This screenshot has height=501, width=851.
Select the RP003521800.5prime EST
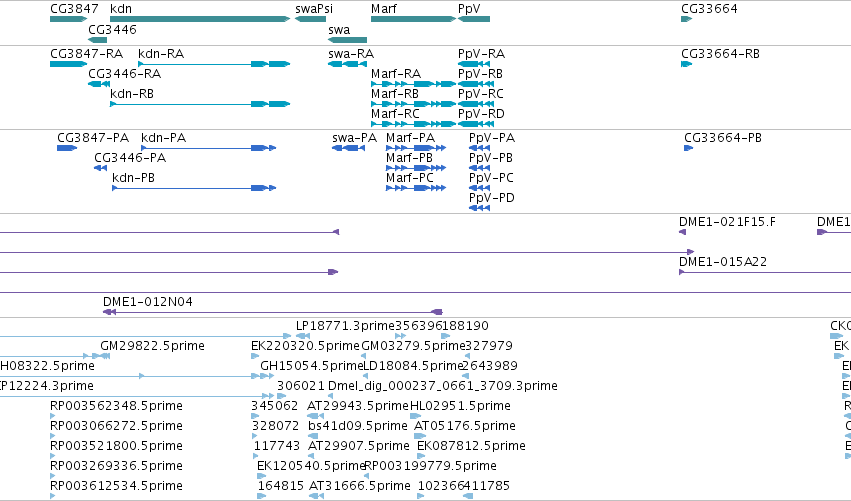coord(116,446)
